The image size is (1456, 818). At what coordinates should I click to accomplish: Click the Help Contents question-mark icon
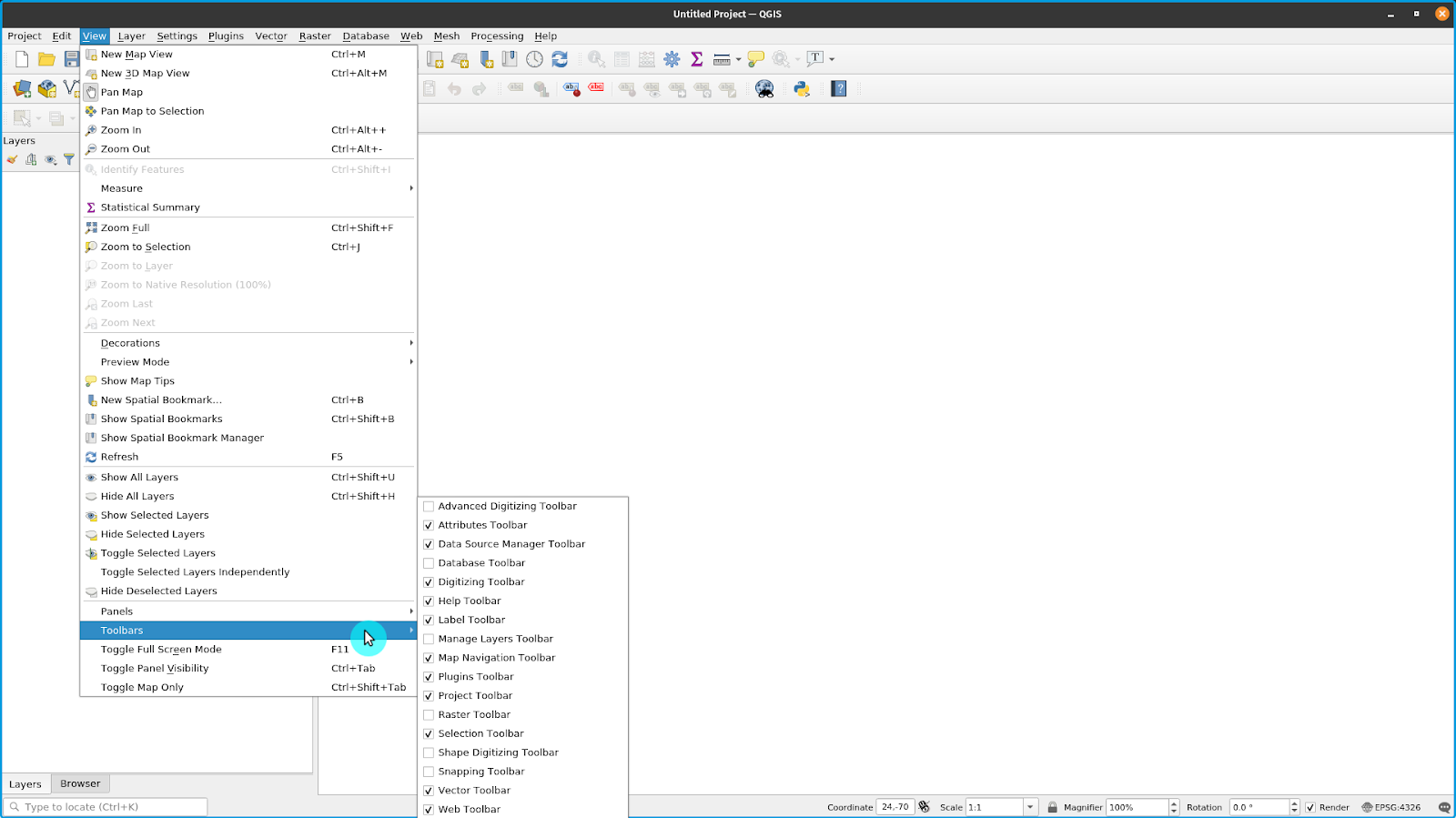839,89
